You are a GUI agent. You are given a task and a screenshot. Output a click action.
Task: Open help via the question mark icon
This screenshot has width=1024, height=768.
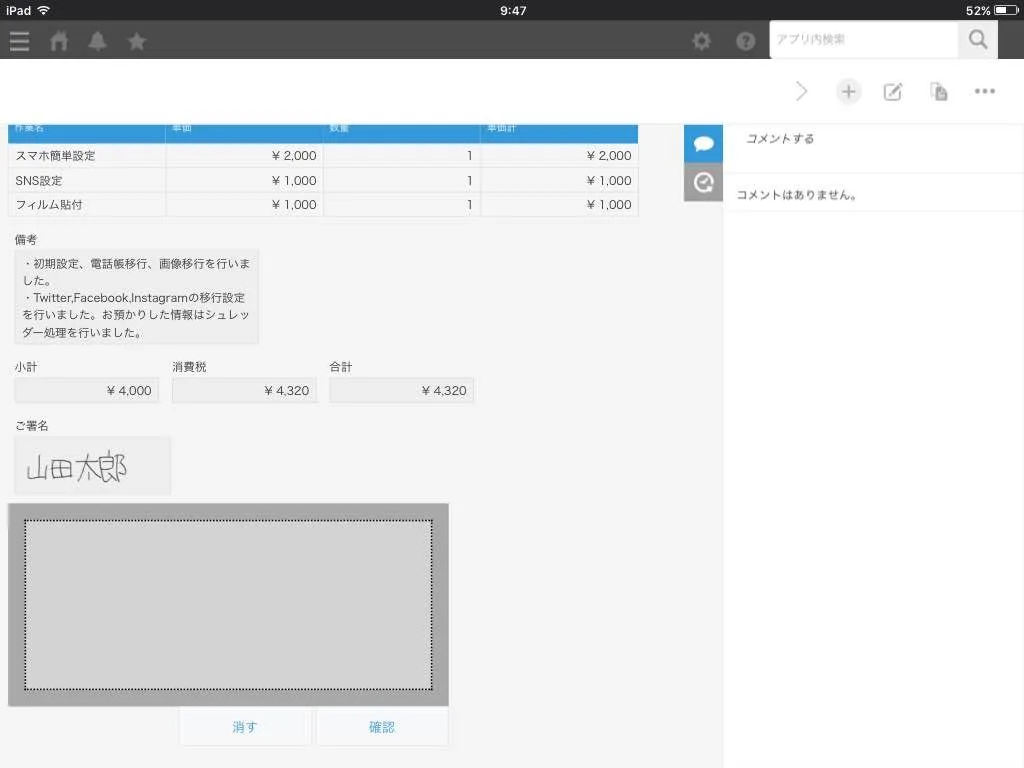745,41
